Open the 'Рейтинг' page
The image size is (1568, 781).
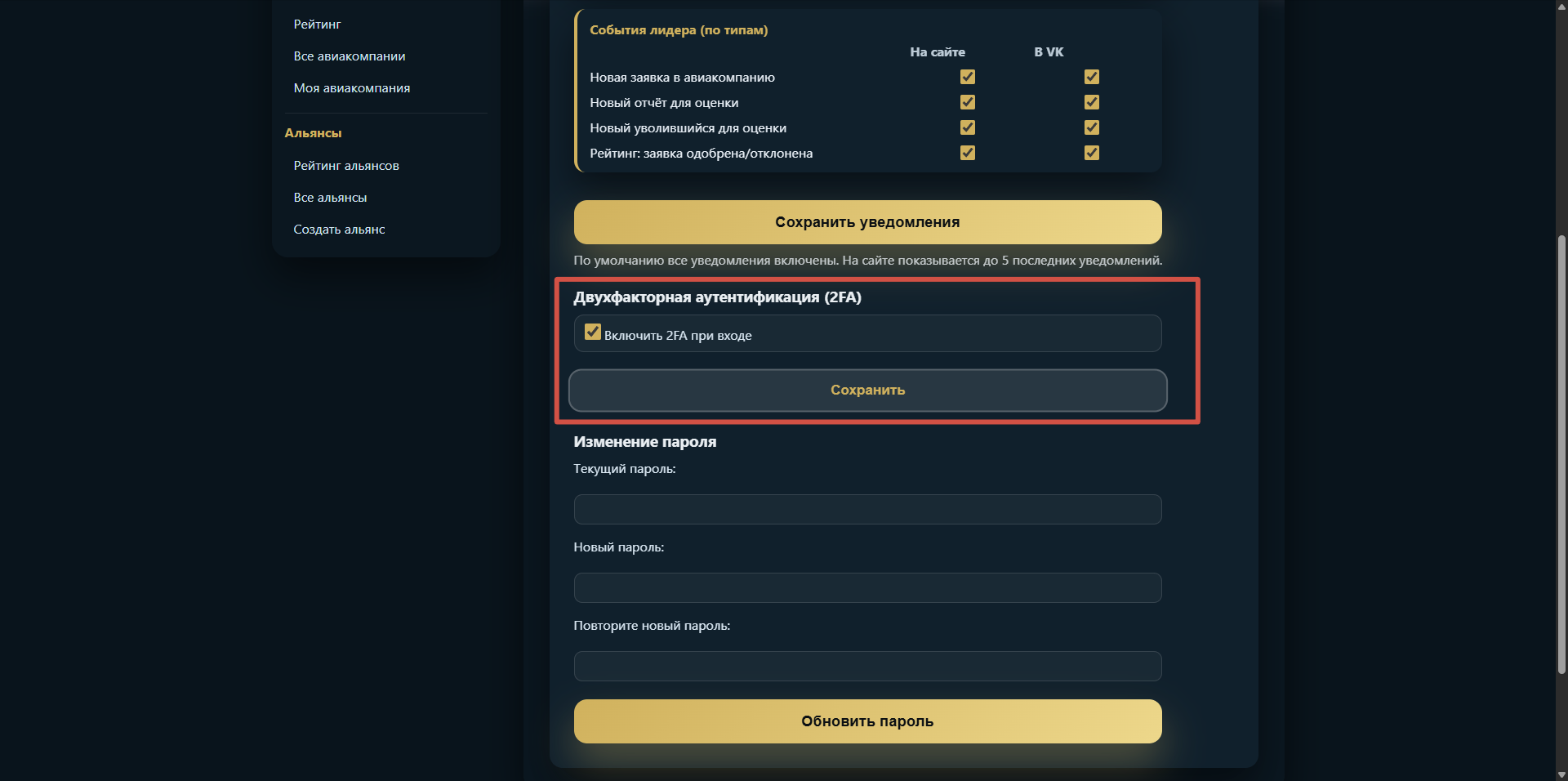(x=318, y=24)
